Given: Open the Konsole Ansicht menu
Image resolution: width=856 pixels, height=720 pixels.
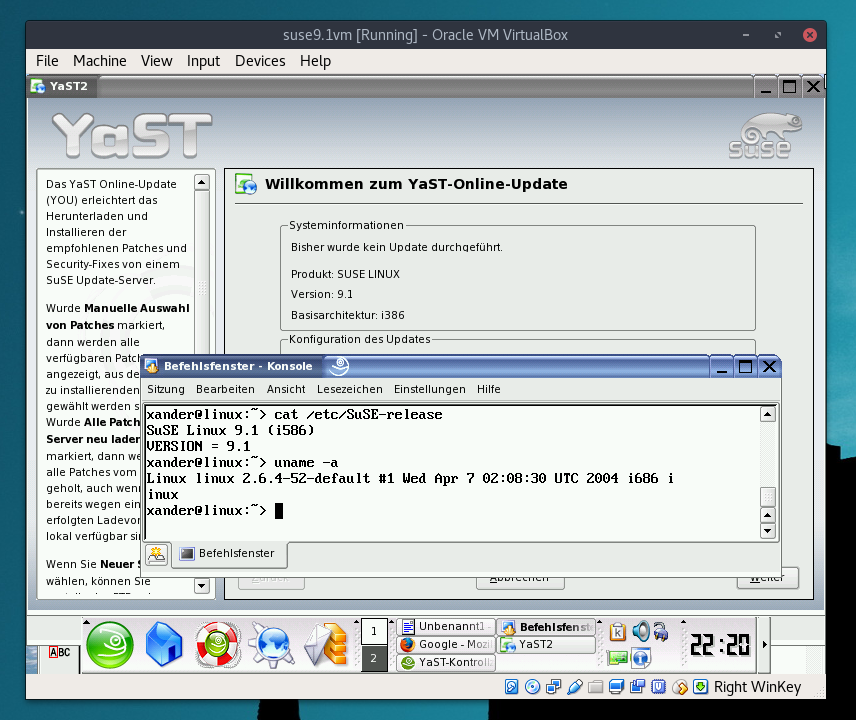Looking at the screenshot, I should tap(286, 389).
